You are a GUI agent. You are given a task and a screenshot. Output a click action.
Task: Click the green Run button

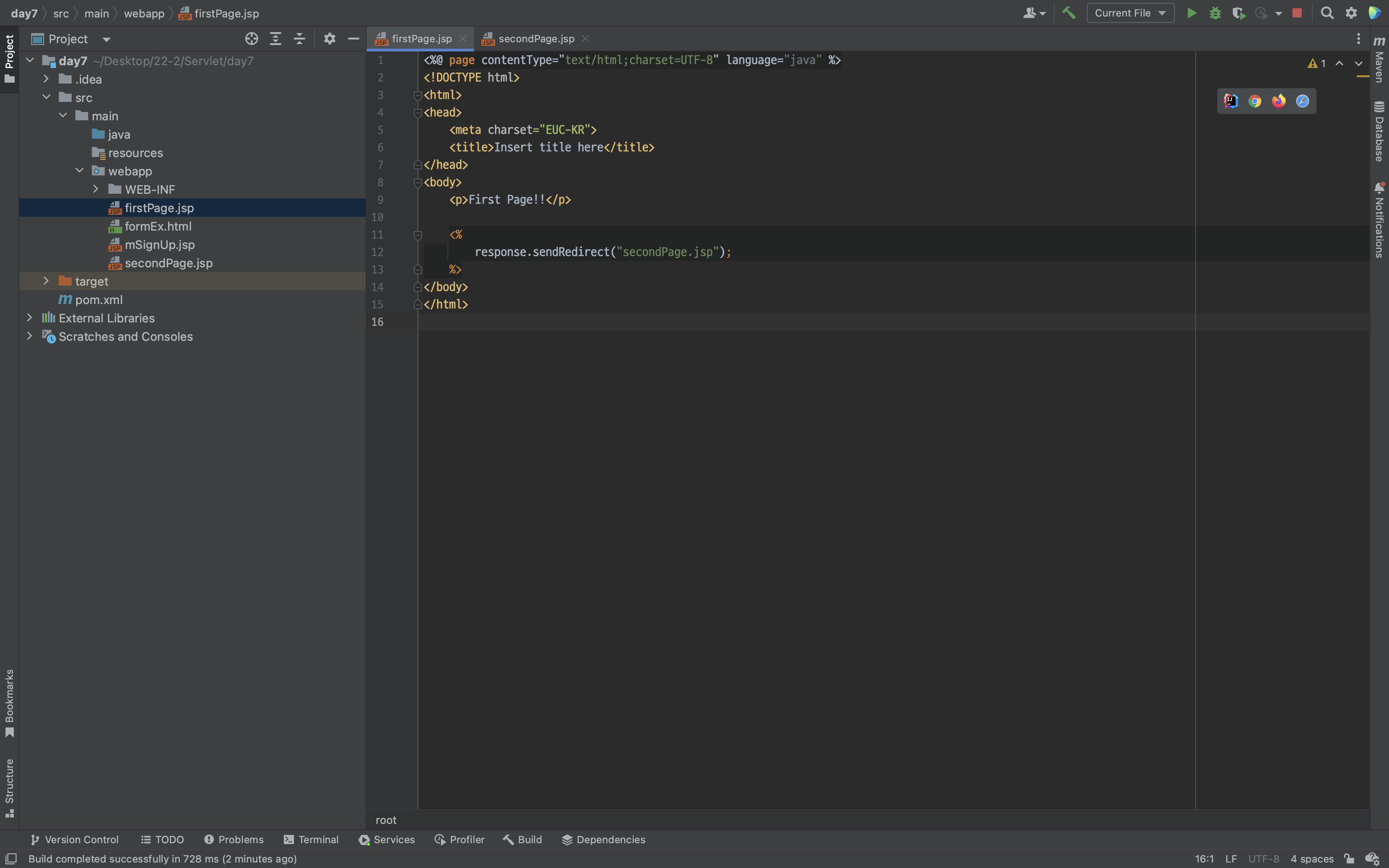tap(1191, 13)
